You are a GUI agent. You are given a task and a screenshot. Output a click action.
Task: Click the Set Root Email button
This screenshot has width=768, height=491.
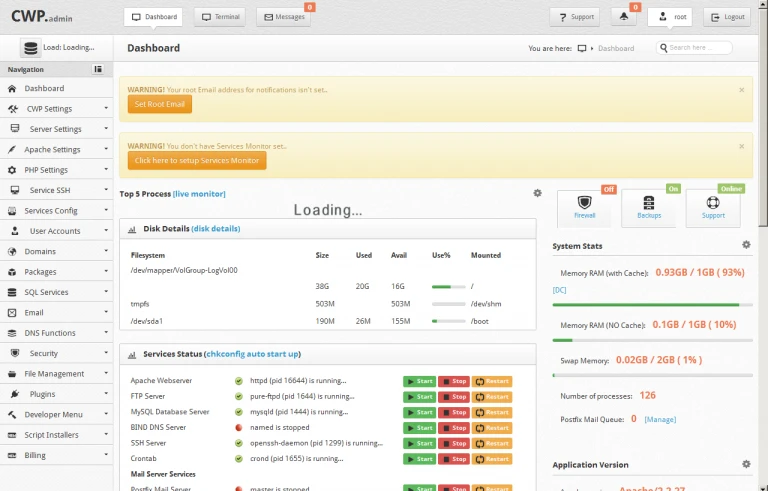(x=160, y=104)
